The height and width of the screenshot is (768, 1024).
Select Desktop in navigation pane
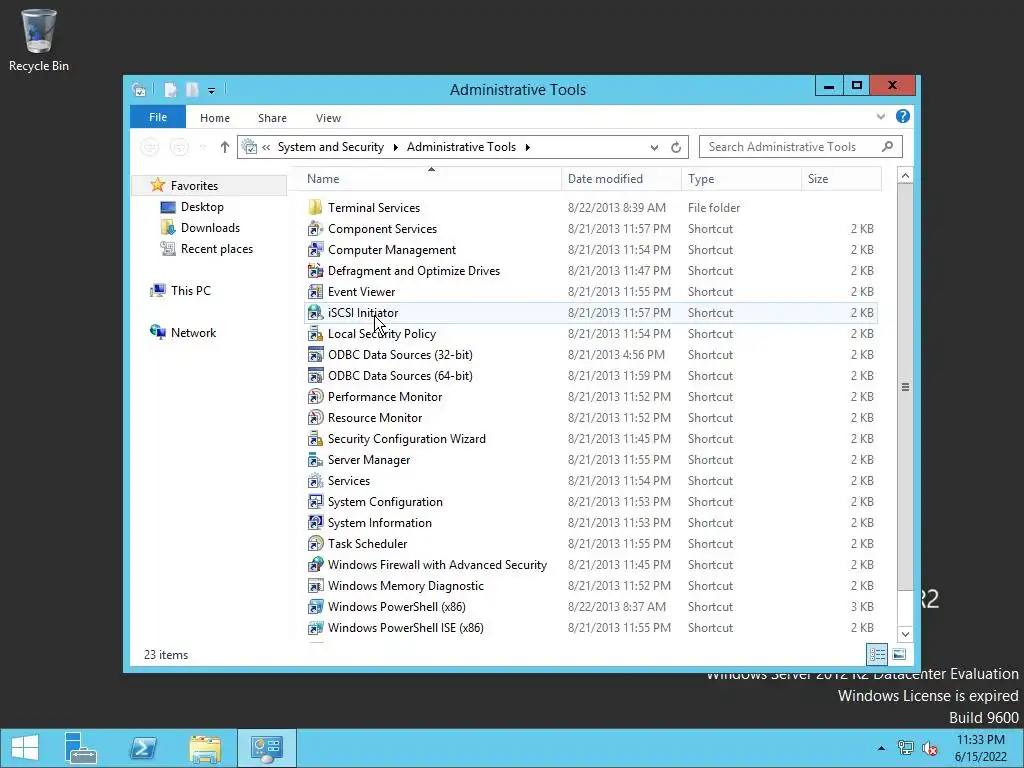pos(202,207)
